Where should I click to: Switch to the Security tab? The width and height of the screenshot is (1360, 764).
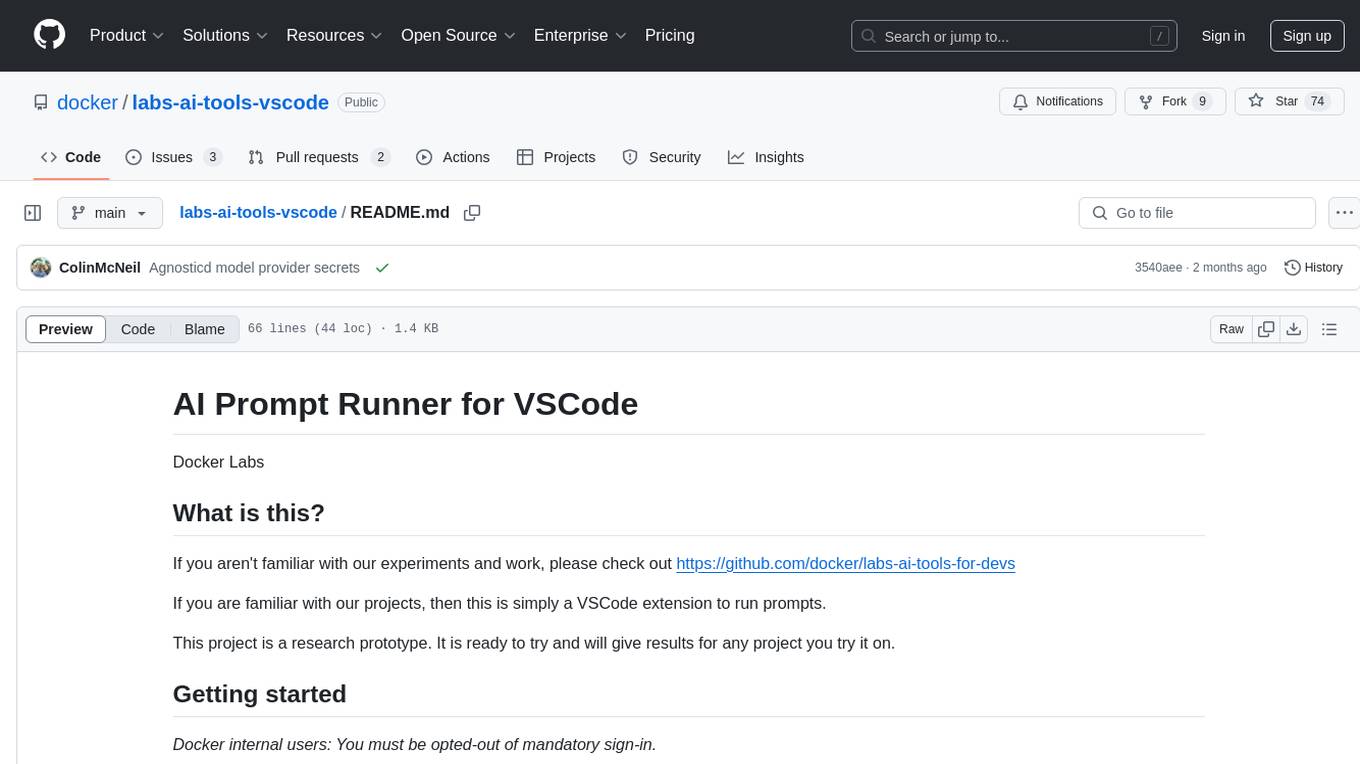pos(661,157)
